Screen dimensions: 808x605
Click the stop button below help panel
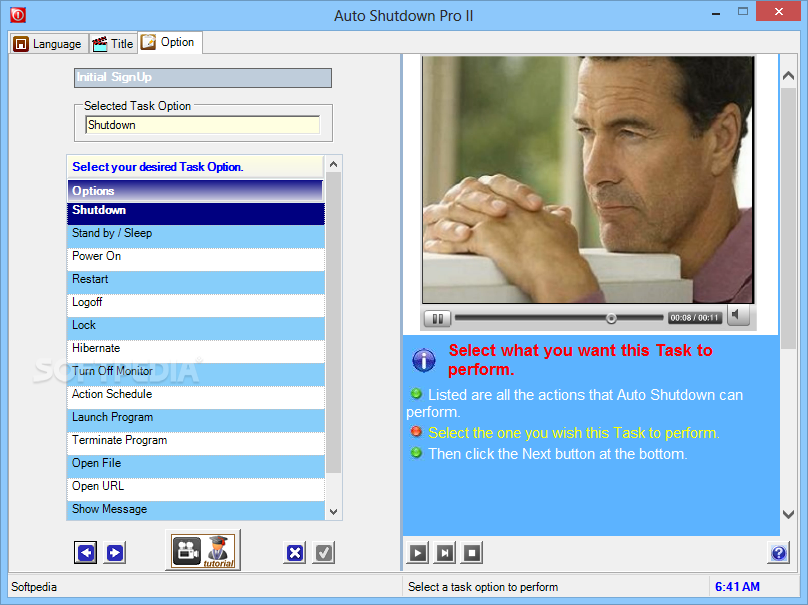click(472, 553)
